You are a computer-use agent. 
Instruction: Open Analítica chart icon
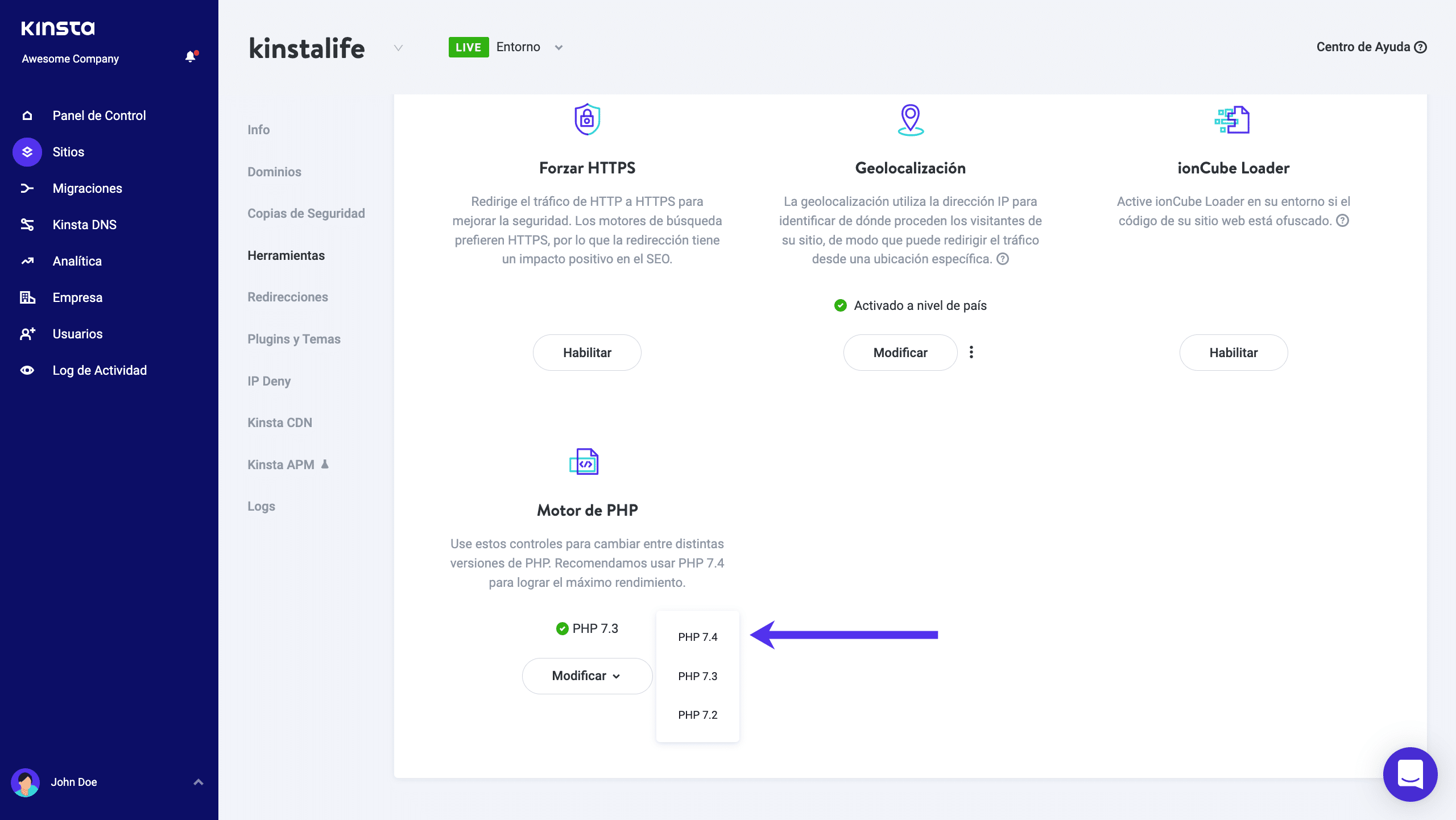click(x=27, y=261)
